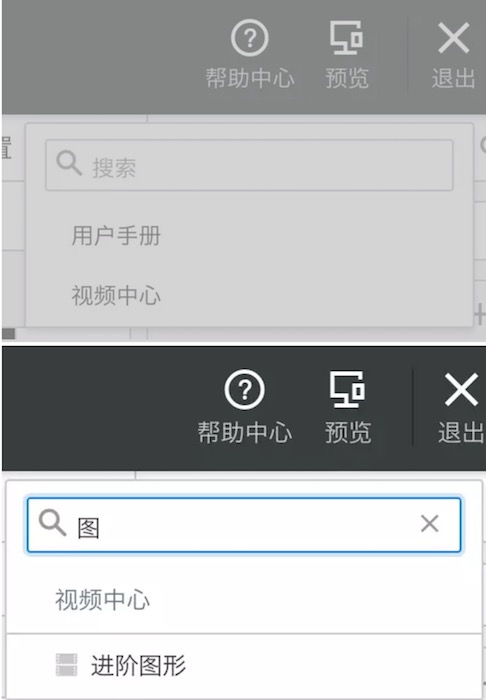486x700 pixels.
Task: Click film strip icon beside 进阶图形
Action: click(x=66, y=665)
